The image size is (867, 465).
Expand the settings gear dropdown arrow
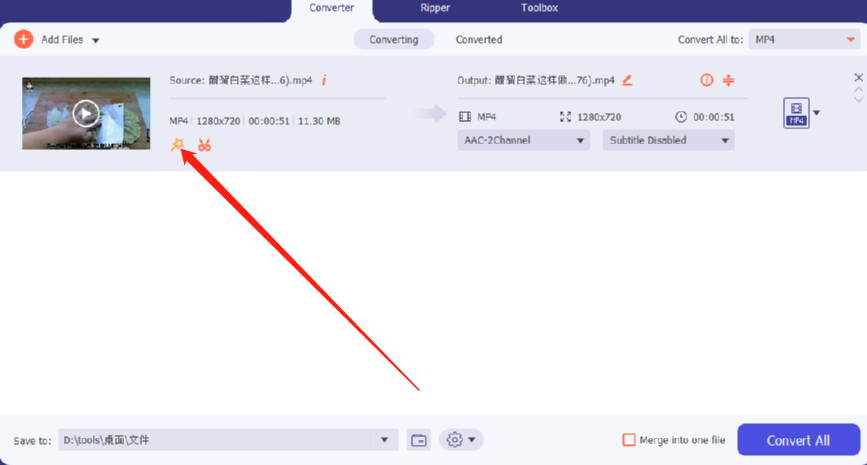(x=472, y=440)
